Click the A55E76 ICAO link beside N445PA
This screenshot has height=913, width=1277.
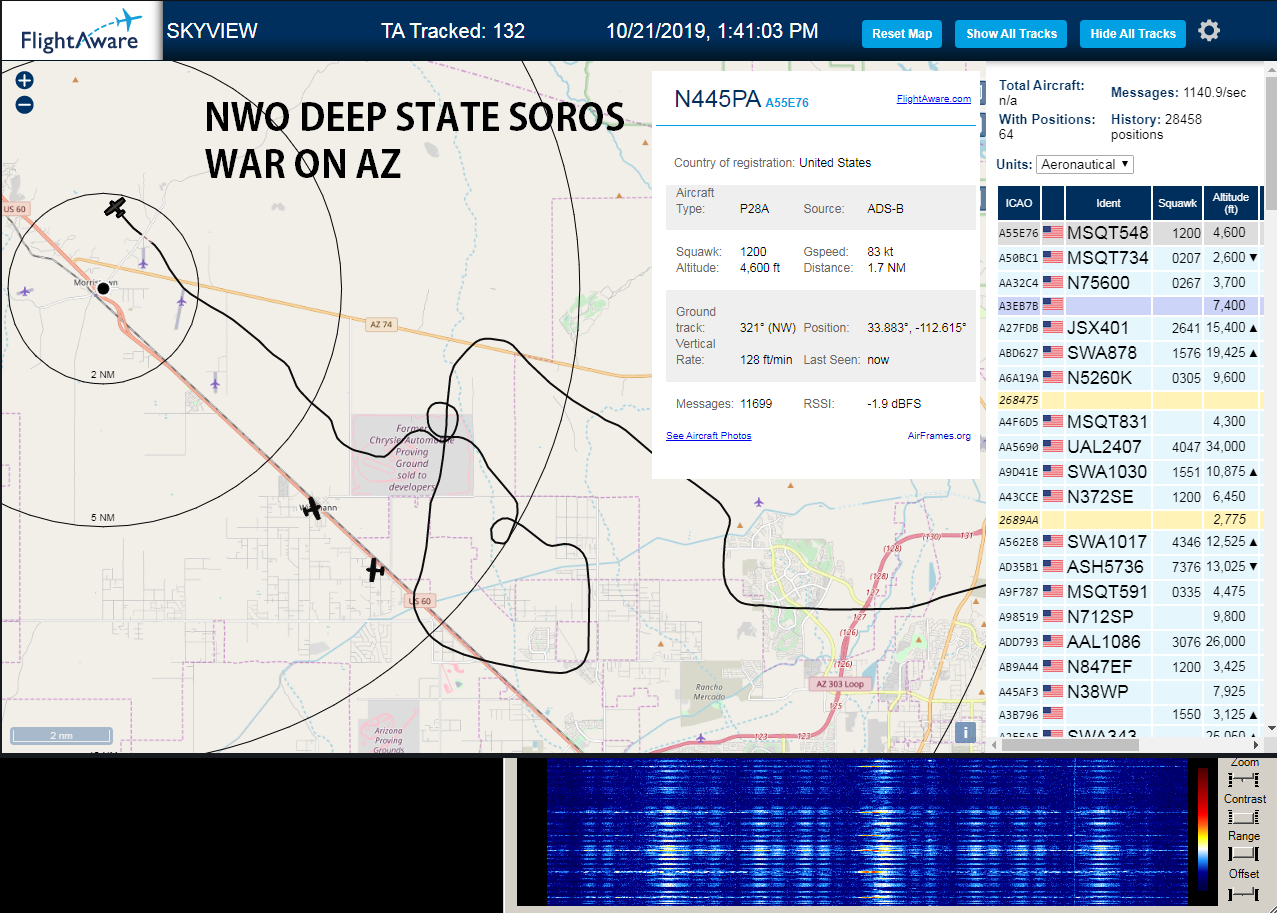(x=787, y=103)
